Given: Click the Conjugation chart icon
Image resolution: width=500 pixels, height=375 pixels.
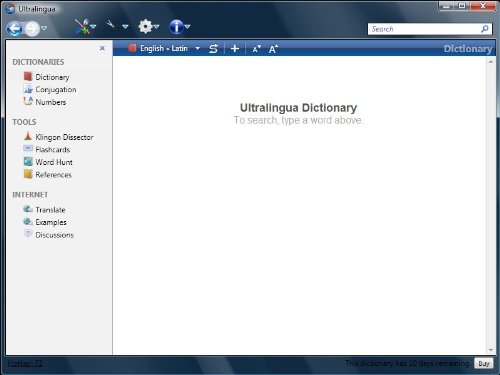Looking at the screenshot, I should [x=28, y=89].
